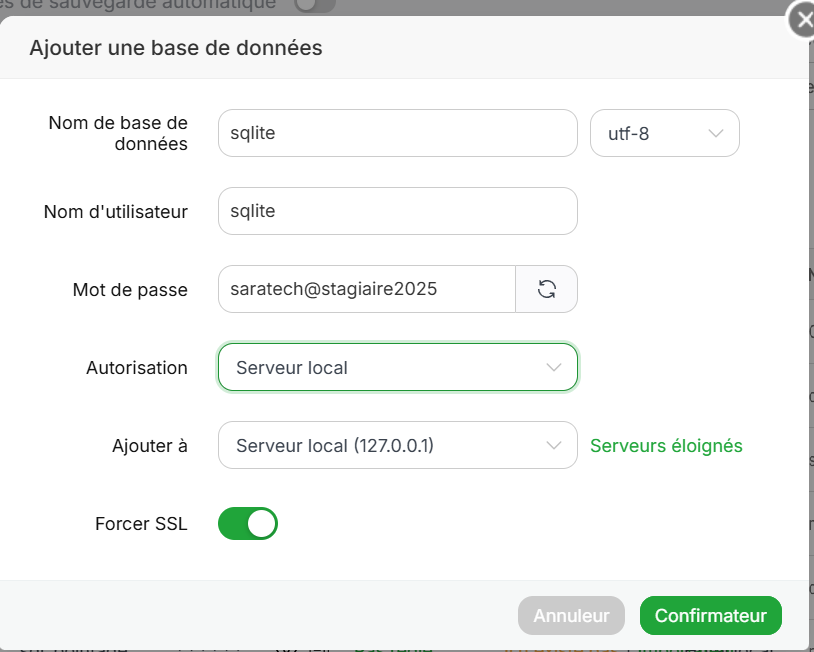Select the Mot de passe field
814x652 pixels.
coord(366,289)
